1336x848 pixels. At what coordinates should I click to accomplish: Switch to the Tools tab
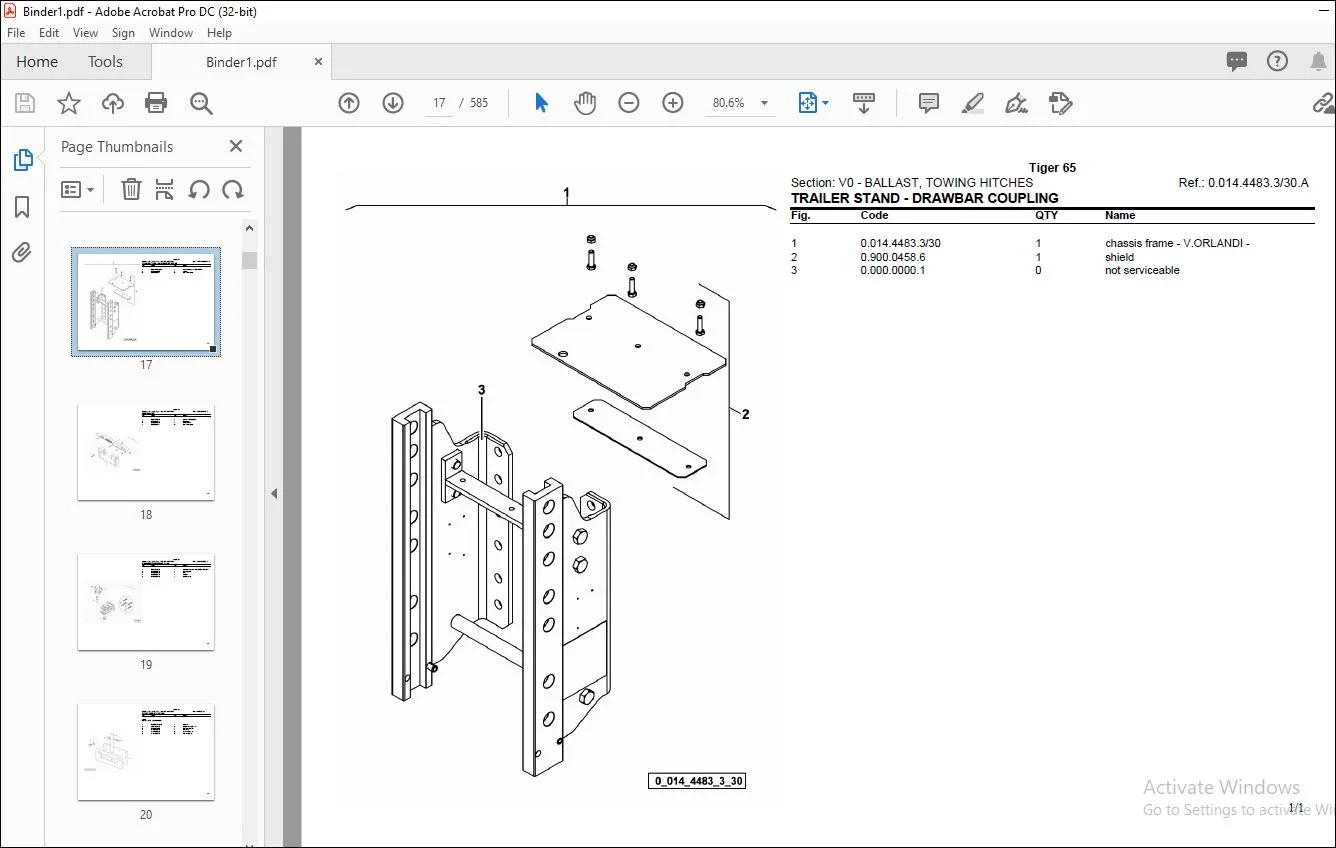pos(105,62)
